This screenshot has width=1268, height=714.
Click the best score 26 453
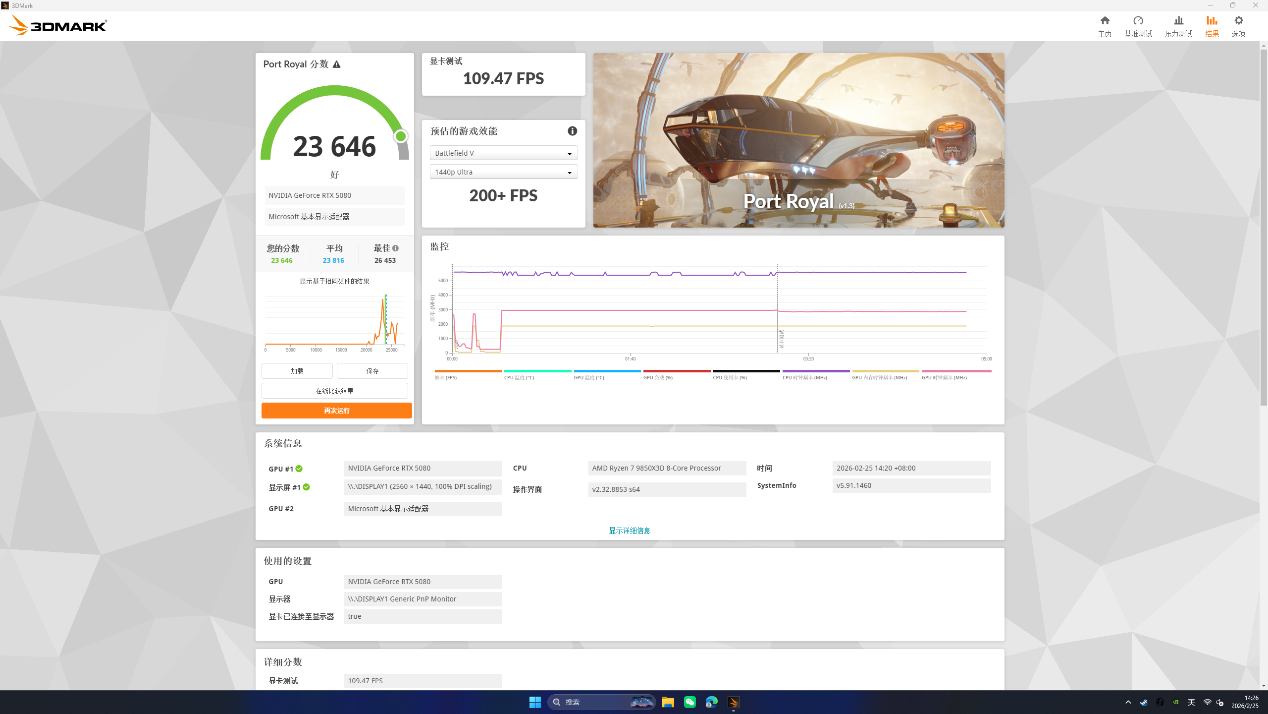(385, 260)
